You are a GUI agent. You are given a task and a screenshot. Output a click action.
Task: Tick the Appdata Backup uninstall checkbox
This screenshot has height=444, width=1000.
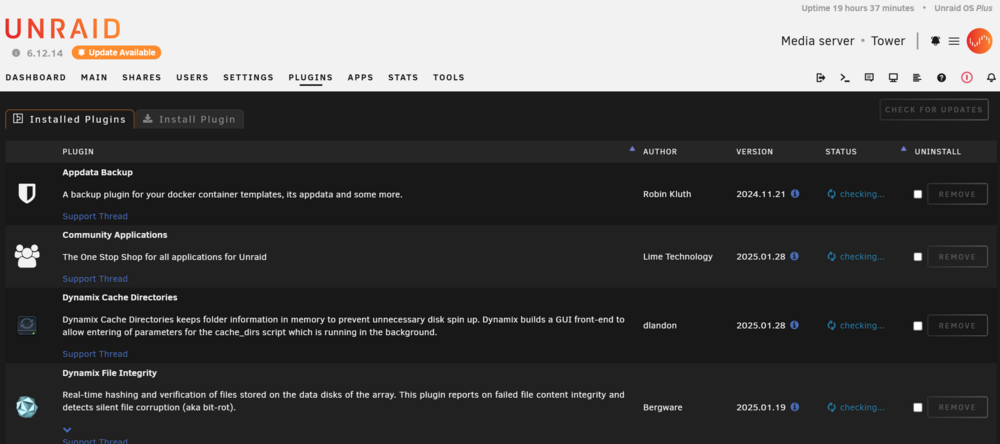click(x=918, y=195)
